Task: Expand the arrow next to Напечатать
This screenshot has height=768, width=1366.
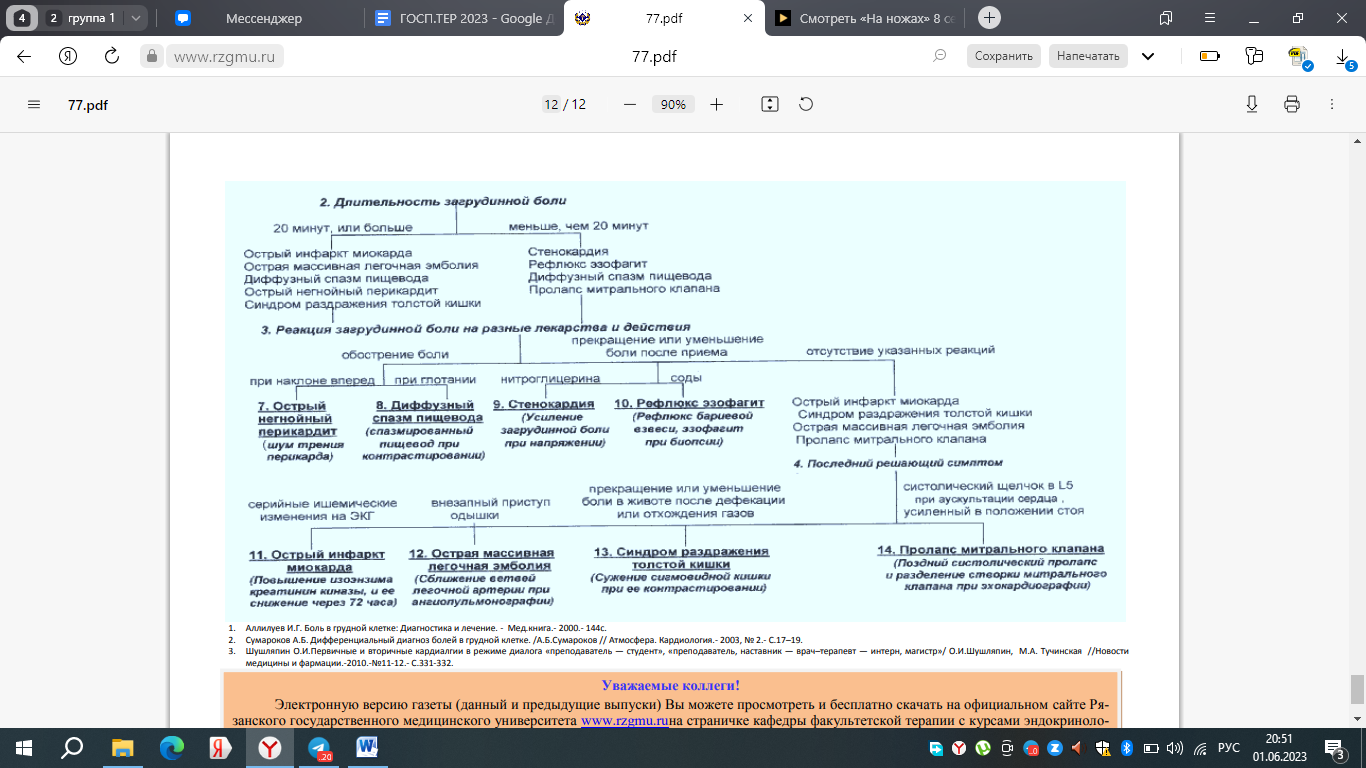Action: 1148,56
